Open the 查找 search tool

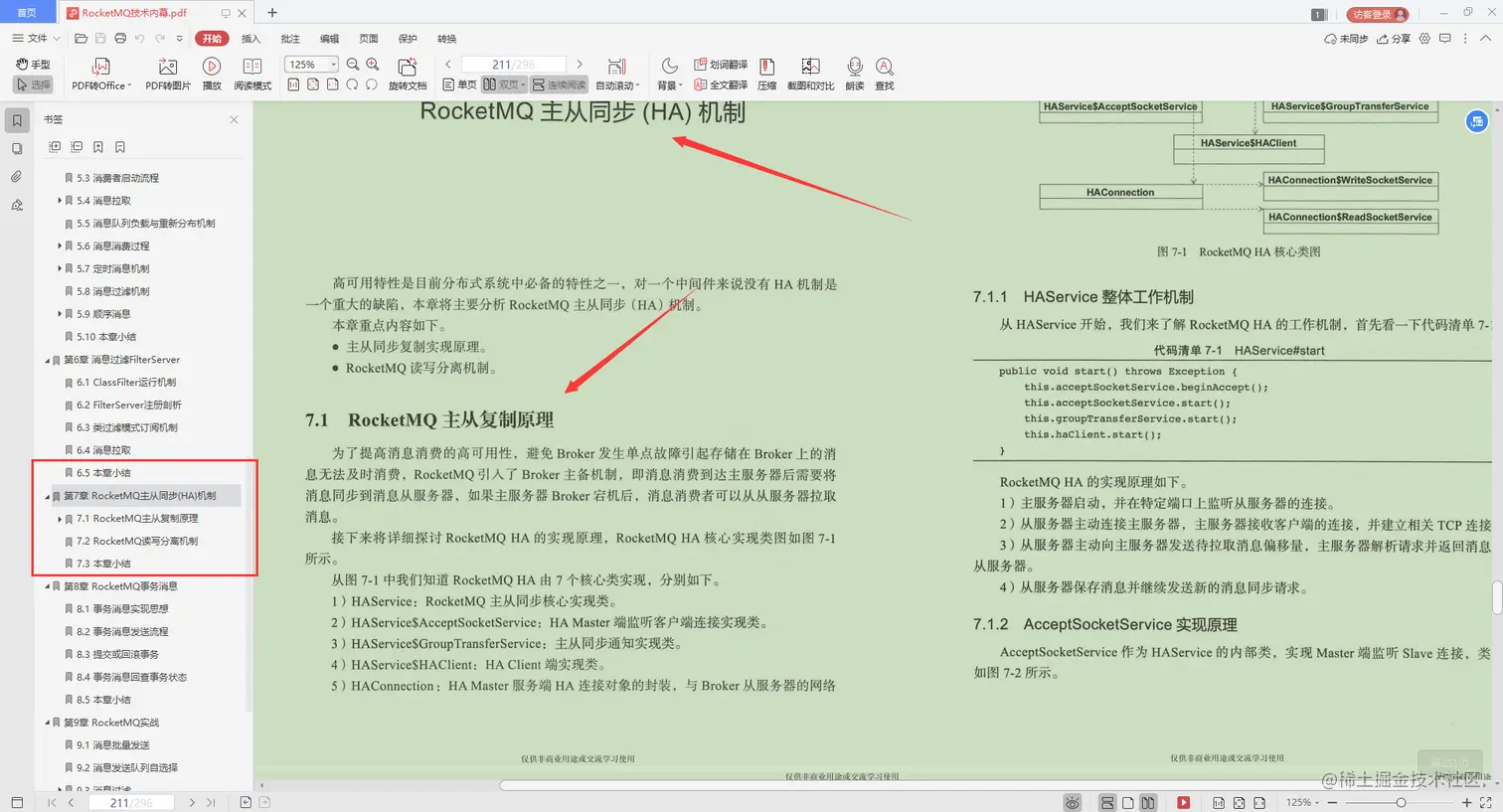[x=884, y=72]
